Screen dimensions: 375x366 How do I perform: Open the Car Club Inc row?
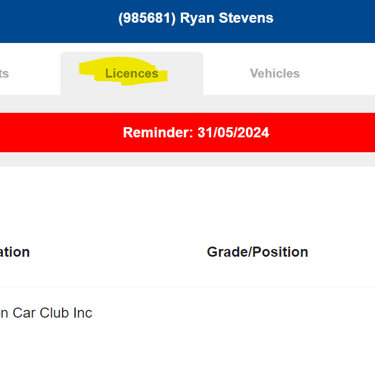(187, 313)
